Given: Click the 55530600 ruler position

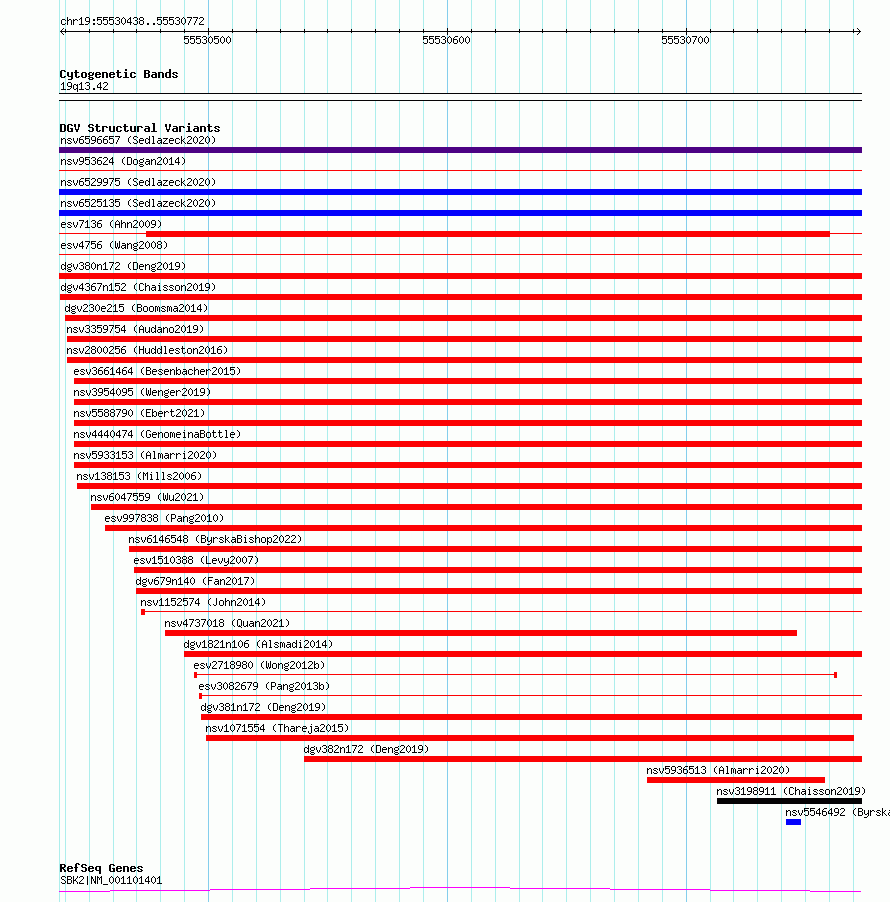Looking at the screenshot, I should pos(446,40).
